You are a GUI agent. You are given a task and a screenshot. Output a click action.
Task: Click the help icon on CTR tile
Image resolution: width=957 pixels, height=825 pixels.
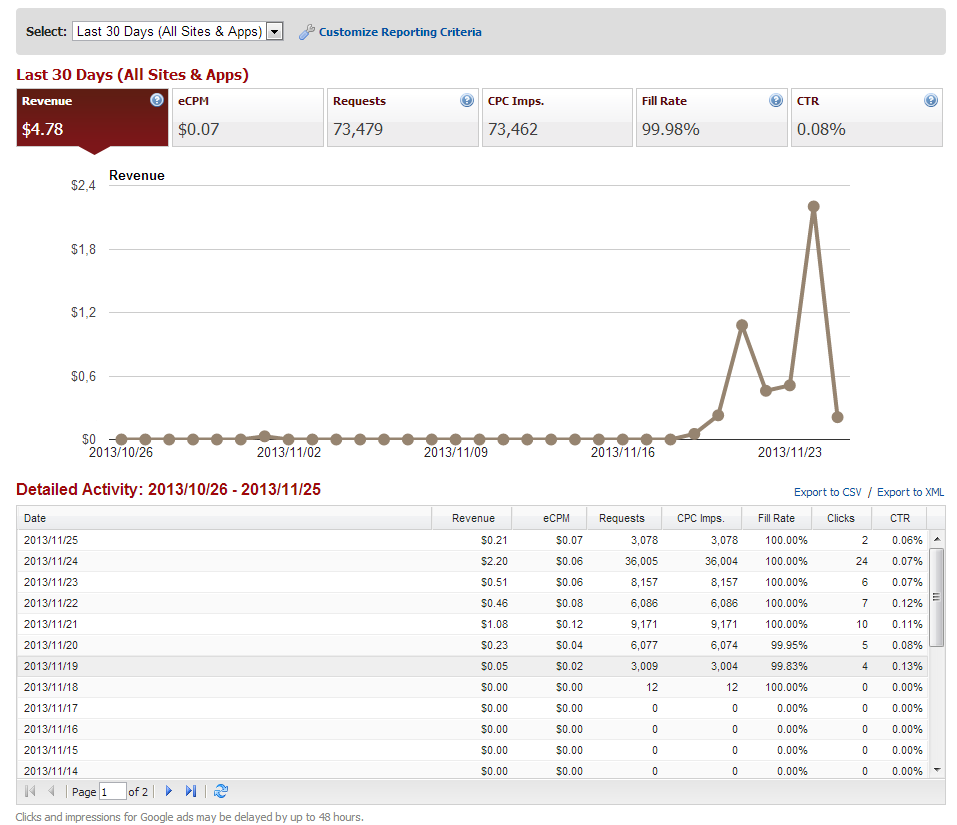pyautogui.click(x=931, y=100)
